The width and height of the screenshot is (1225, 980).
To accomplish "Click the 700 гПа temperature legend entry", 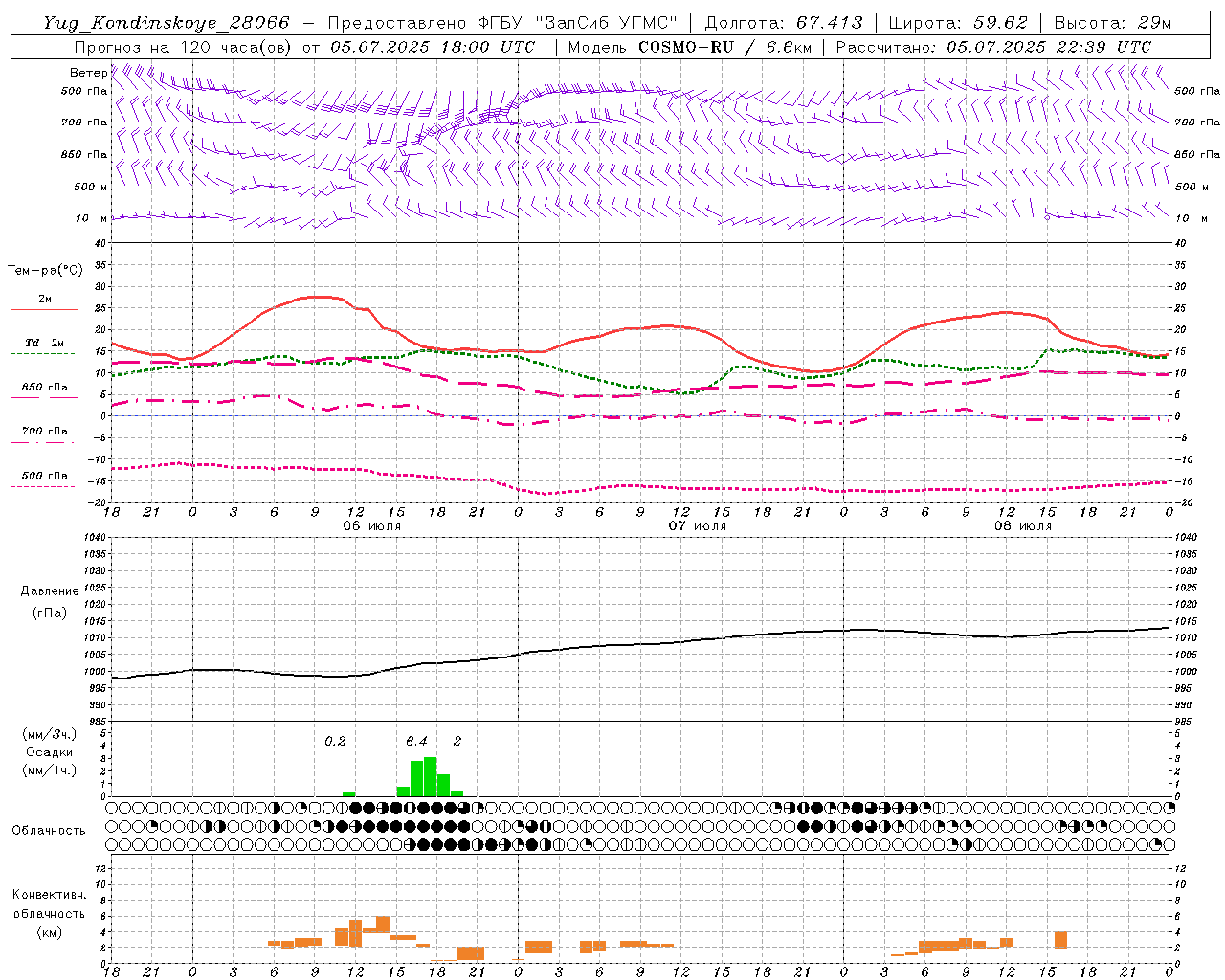I will point(44,432).
